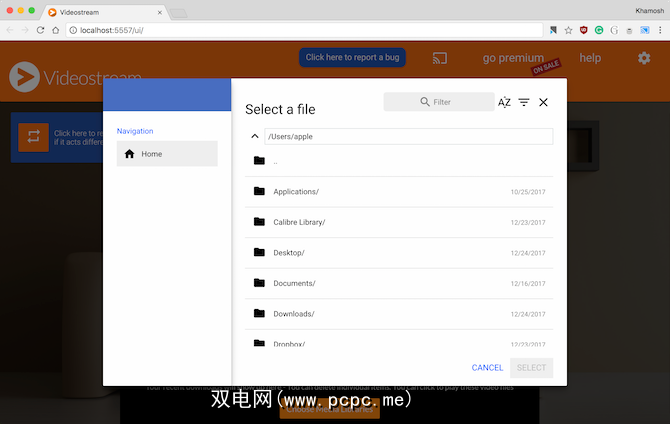This screenshot has height=424, width=670.
Task: Open the Calibre Library/ folder
Action: [x=399, y=222]
